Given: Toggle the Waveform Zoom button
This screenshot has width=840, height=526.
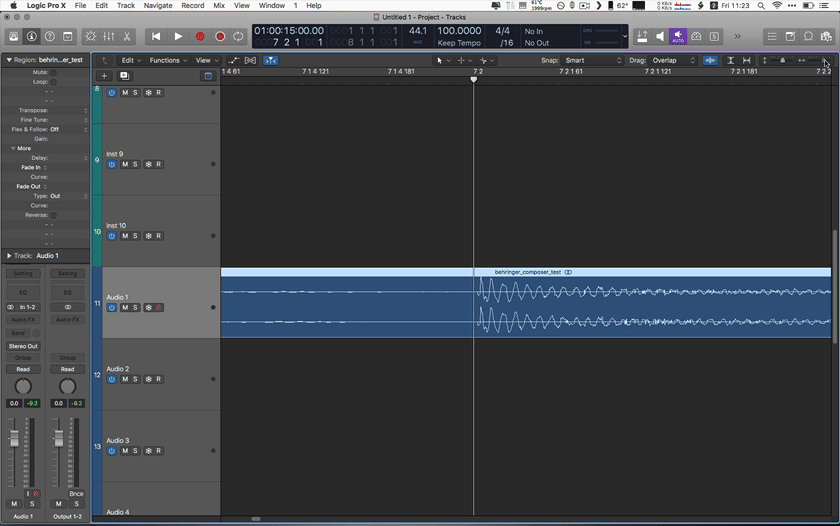Looking at the screenshot, I should pyautogui.click(x=710, y=61).
